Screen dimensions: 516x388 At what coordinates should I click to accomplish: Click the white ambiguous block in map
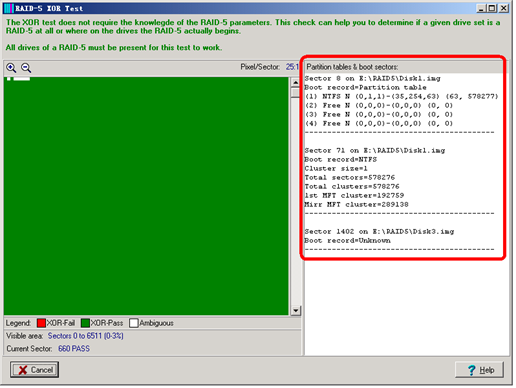tap(22, 79)
